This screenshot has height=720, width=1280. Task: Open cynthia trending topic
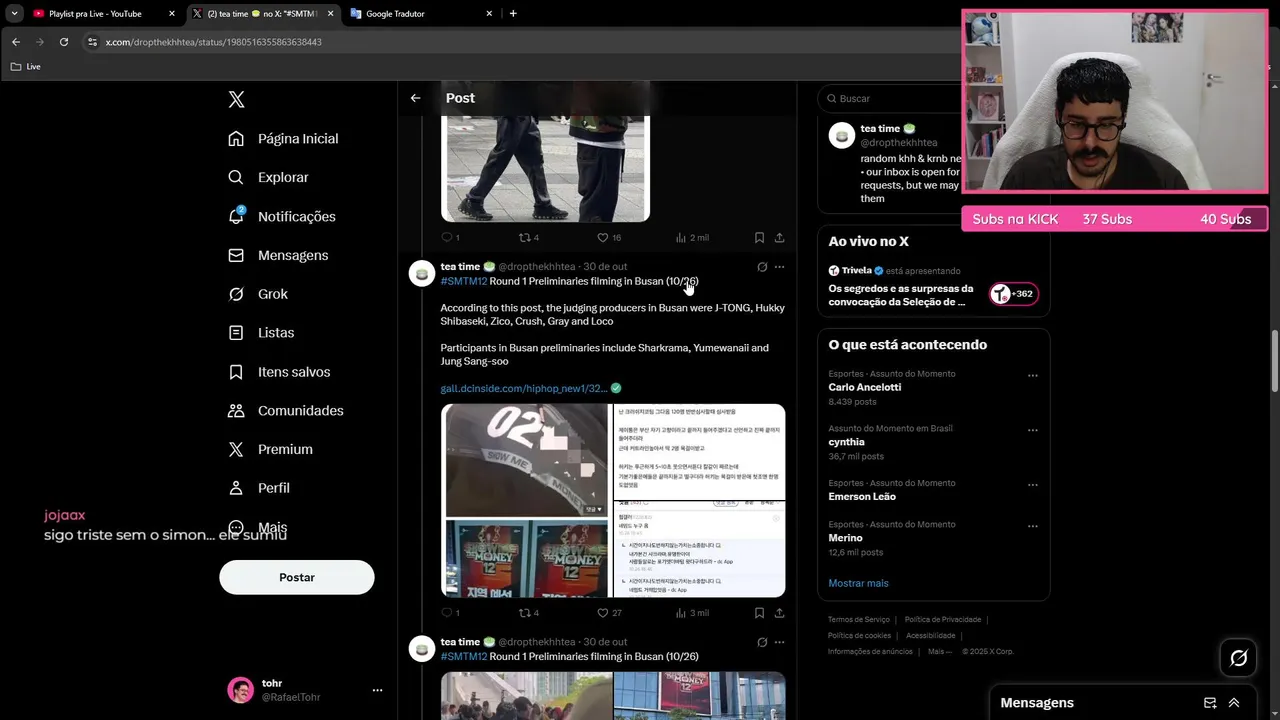click(x=846, y=442)
